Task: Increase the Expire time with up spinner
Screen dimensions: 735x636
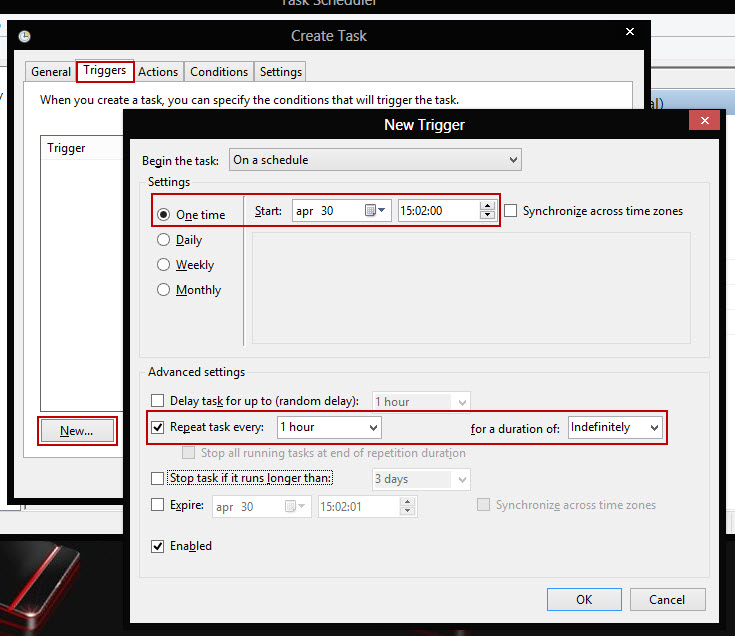Action: [407, 502]
